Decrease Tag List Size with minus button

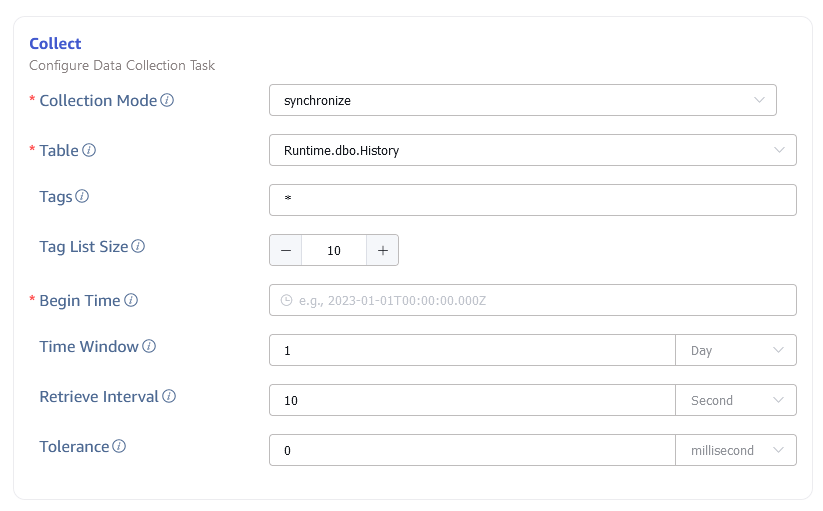286,250
